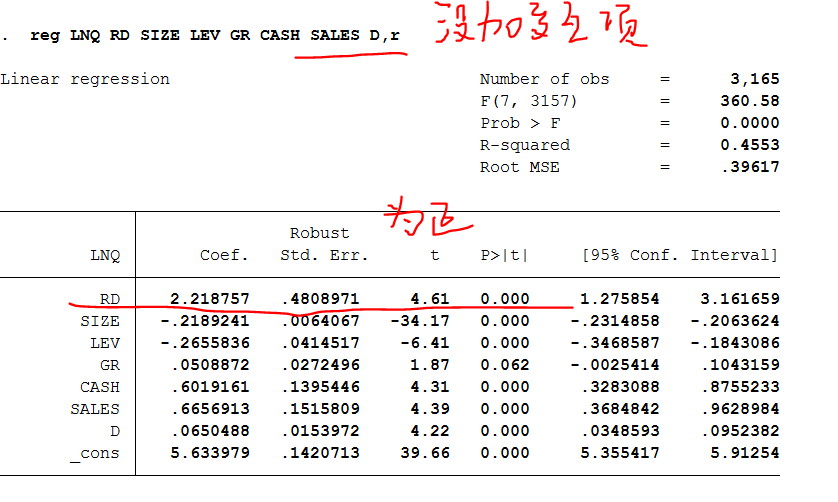Click the command line 'reg LNQ RD SIZE LEV GR CASH SALES D,r'
838x502 pixels.
click(x=215, y=35)
